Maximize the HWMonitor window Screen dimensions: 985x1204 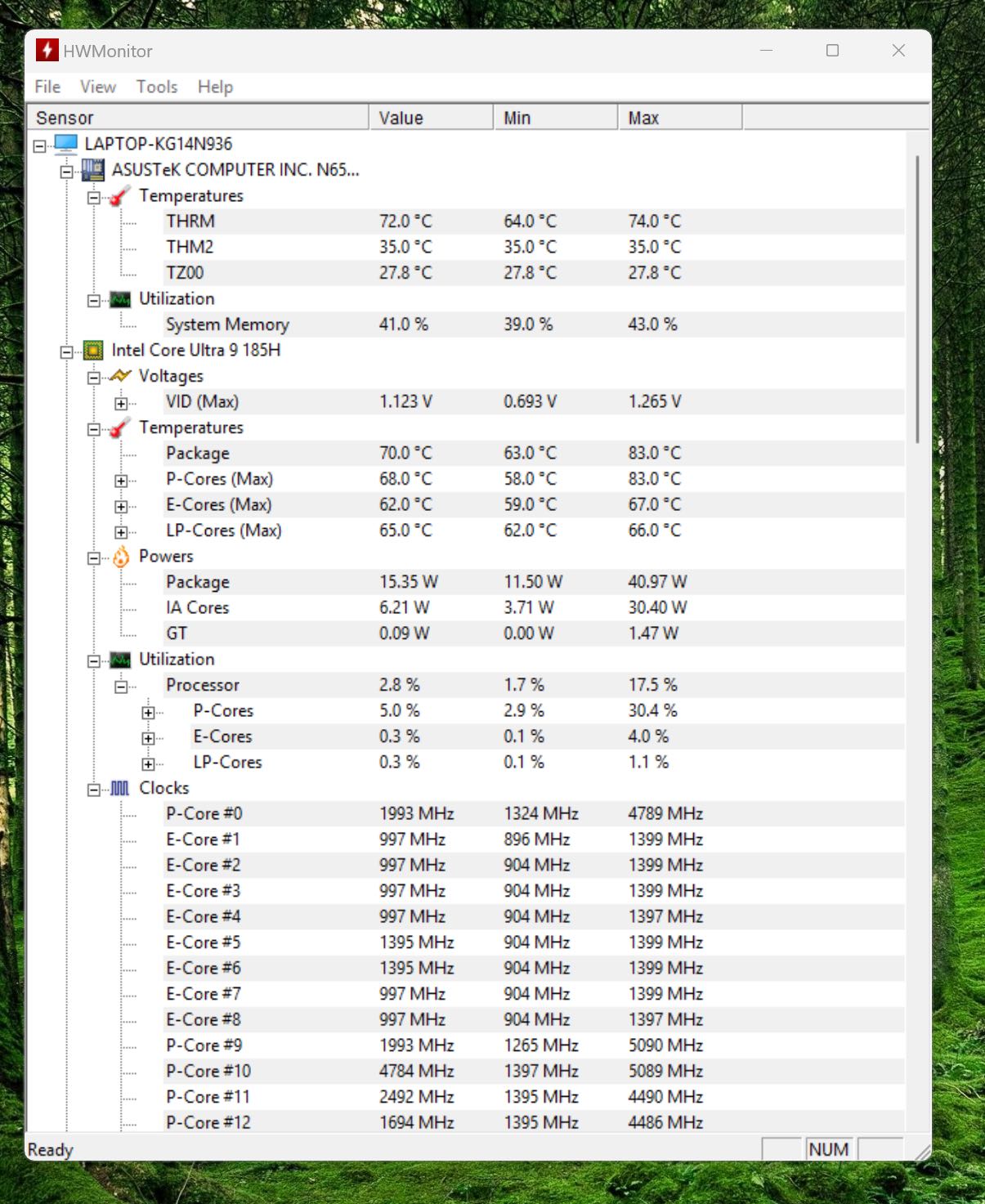832,51
